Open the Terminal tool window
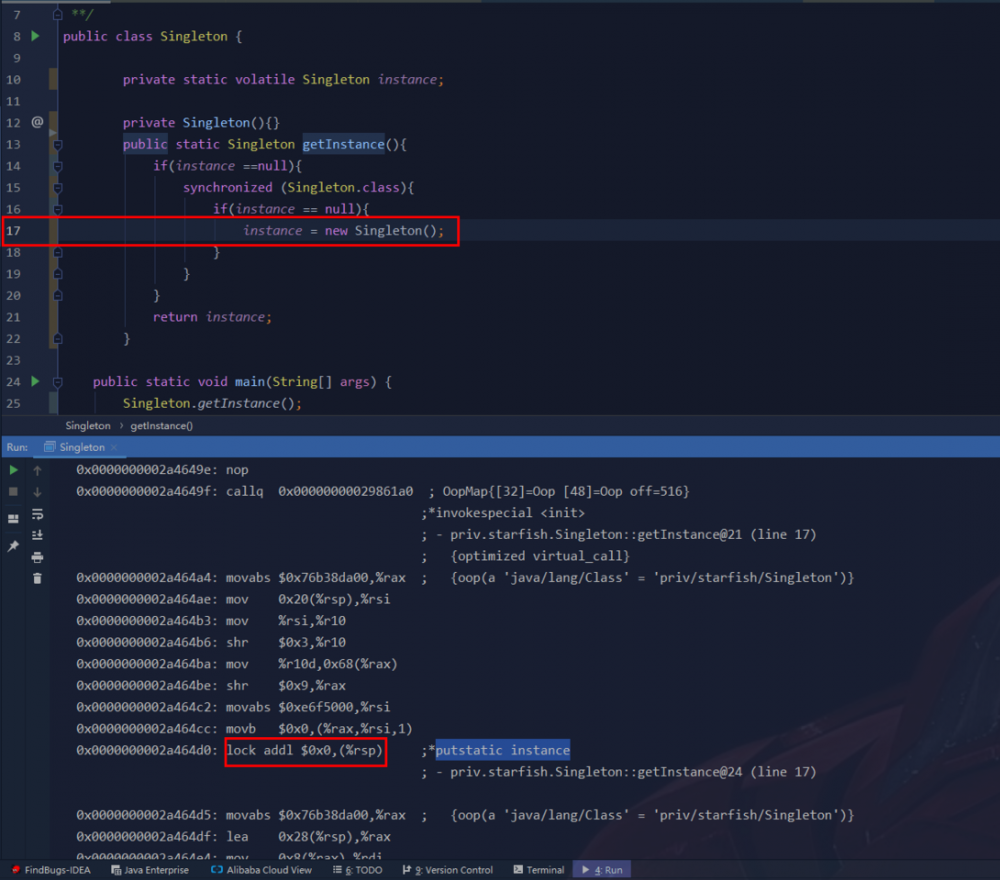 539,870
